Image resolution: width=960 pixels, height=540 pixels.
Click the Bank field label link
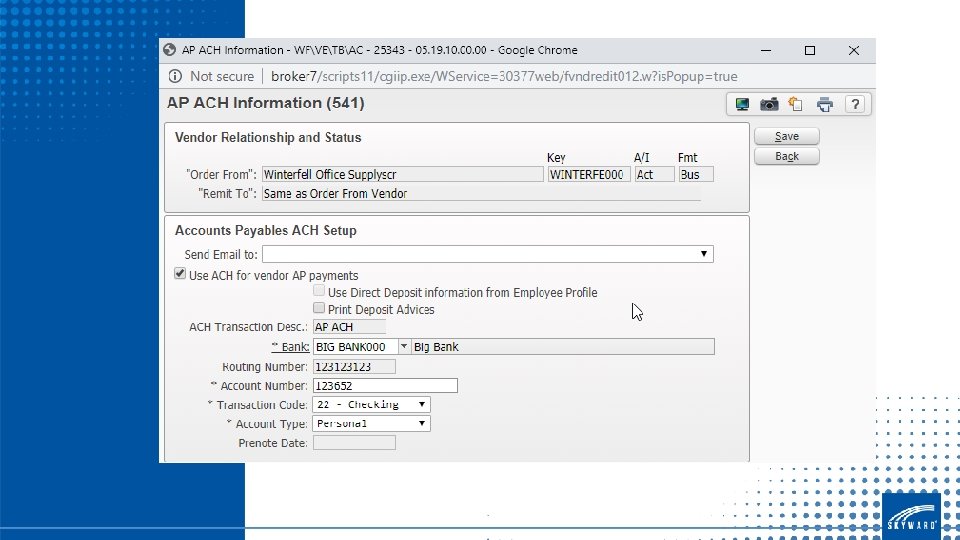click(x=290, y=347)
